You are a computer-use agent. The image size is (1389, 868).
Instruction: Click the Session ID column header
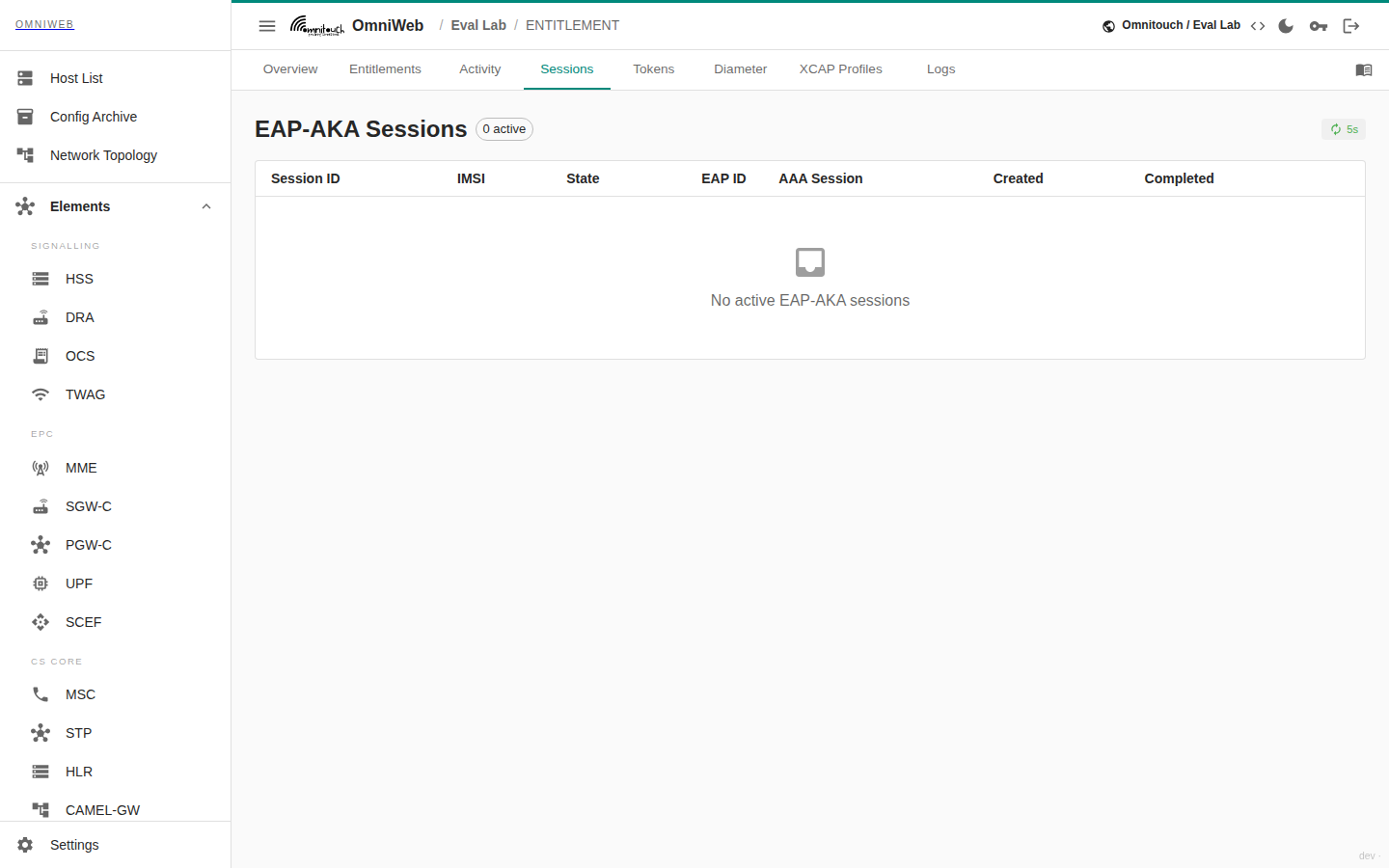click(x=306, y=178)
